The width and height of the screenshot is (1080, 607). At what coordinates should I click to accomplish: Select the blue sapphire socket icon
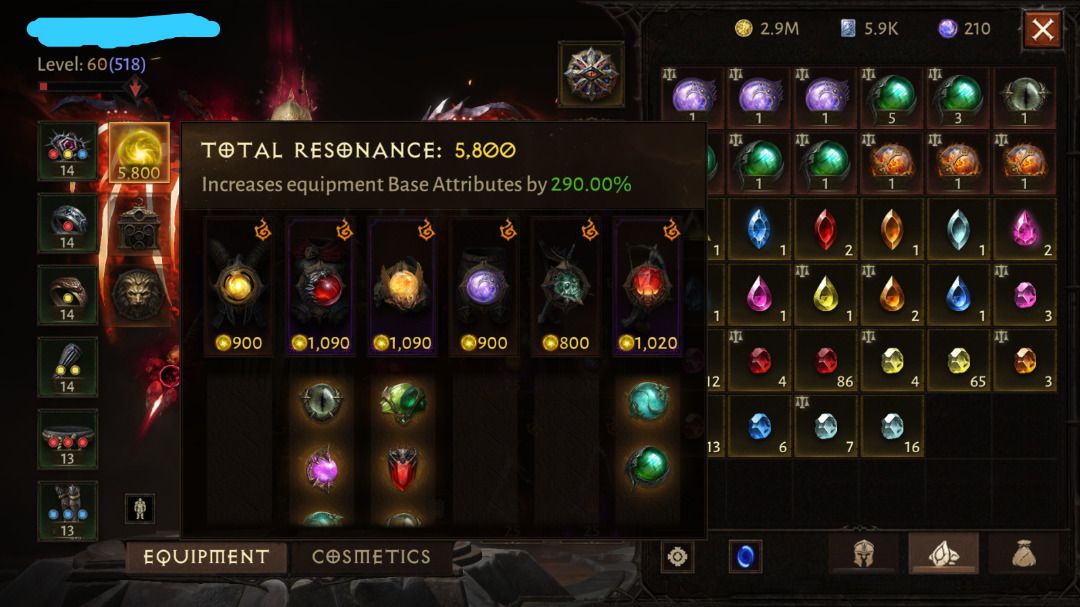[745, 556]
